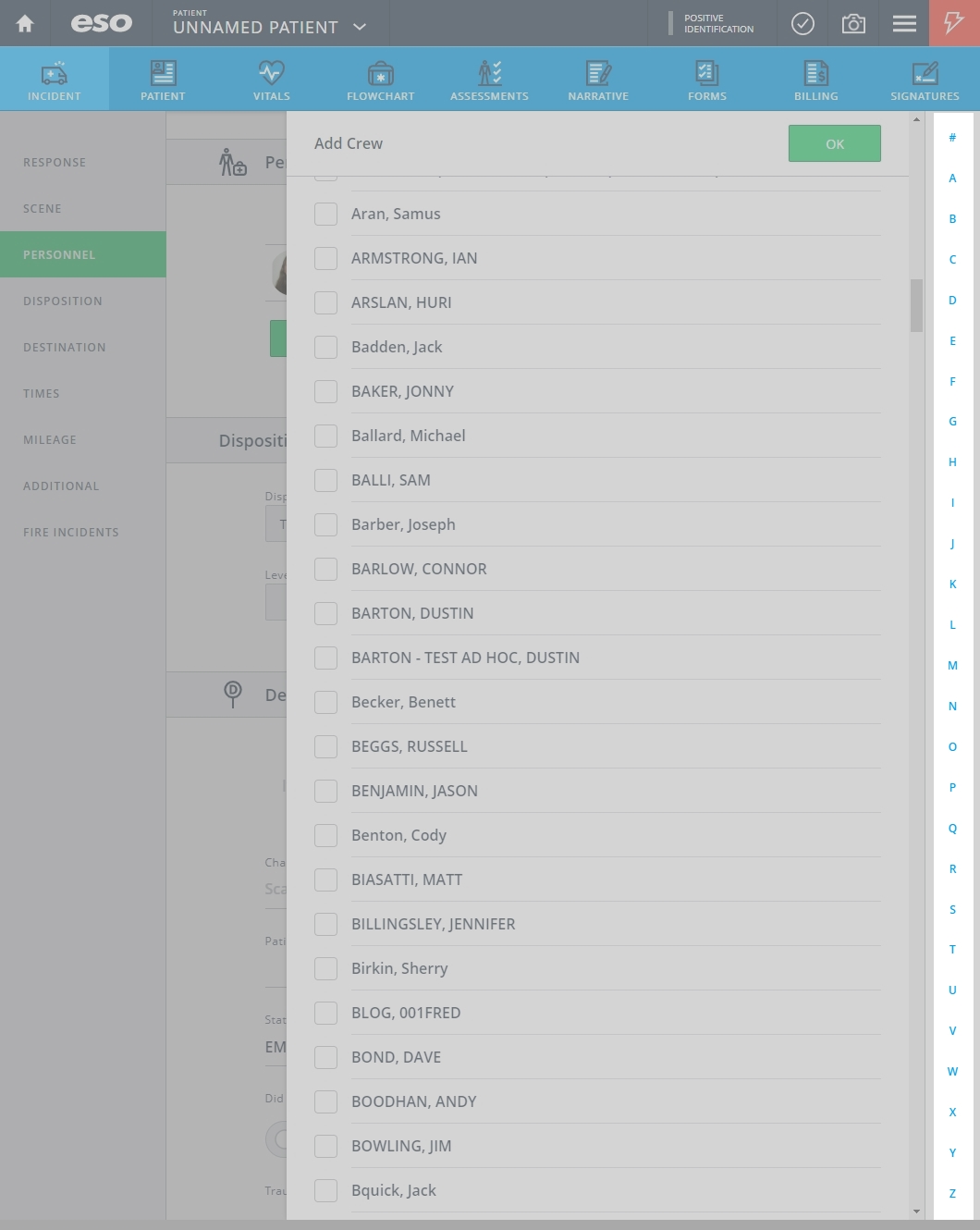The image size is (980, 1230).
Task: Jump to letter Z in the index
Action: (952, 1194)
